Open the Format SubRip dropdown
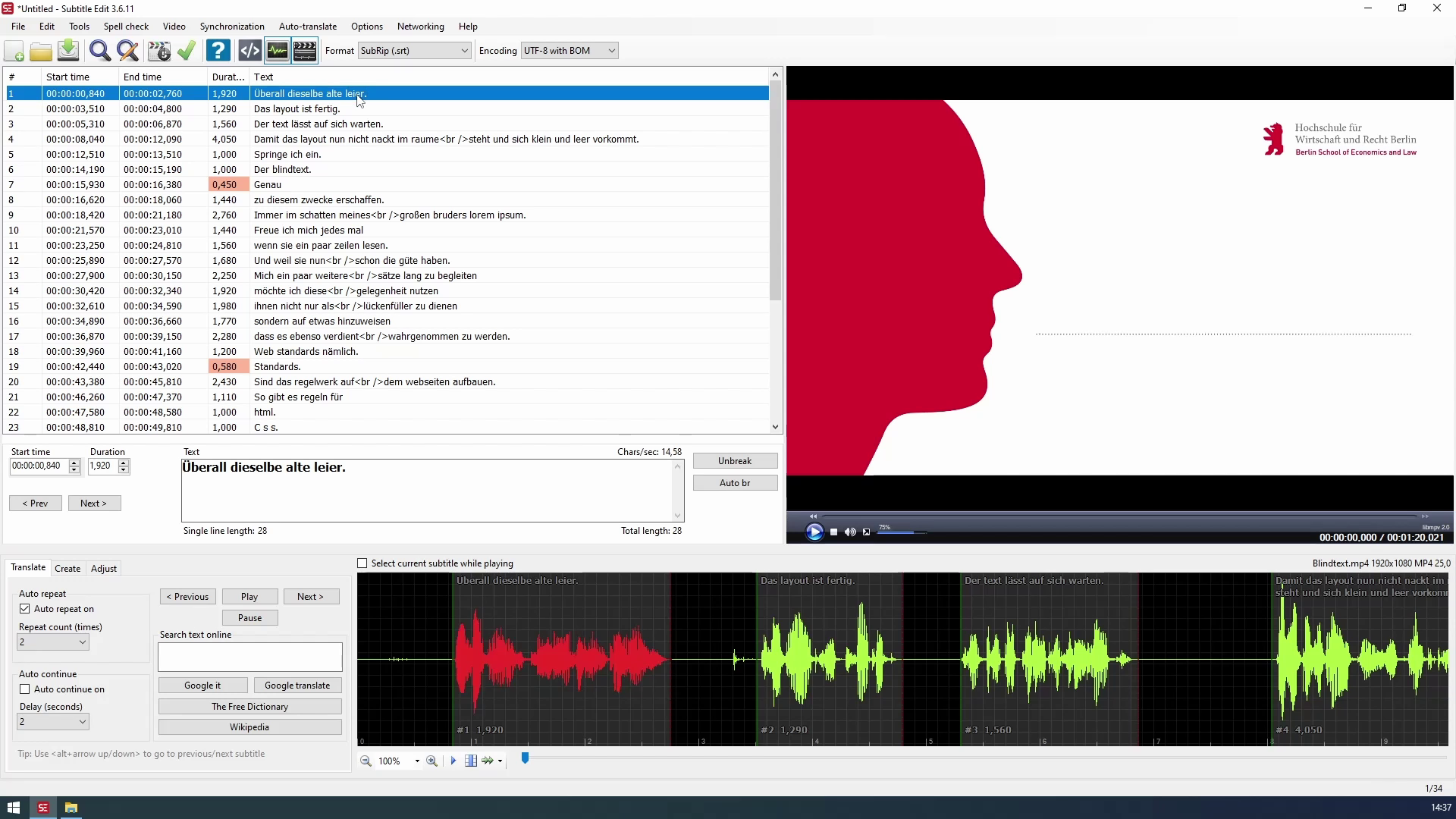The image size is (1456, 819). [x=414, y=51]
